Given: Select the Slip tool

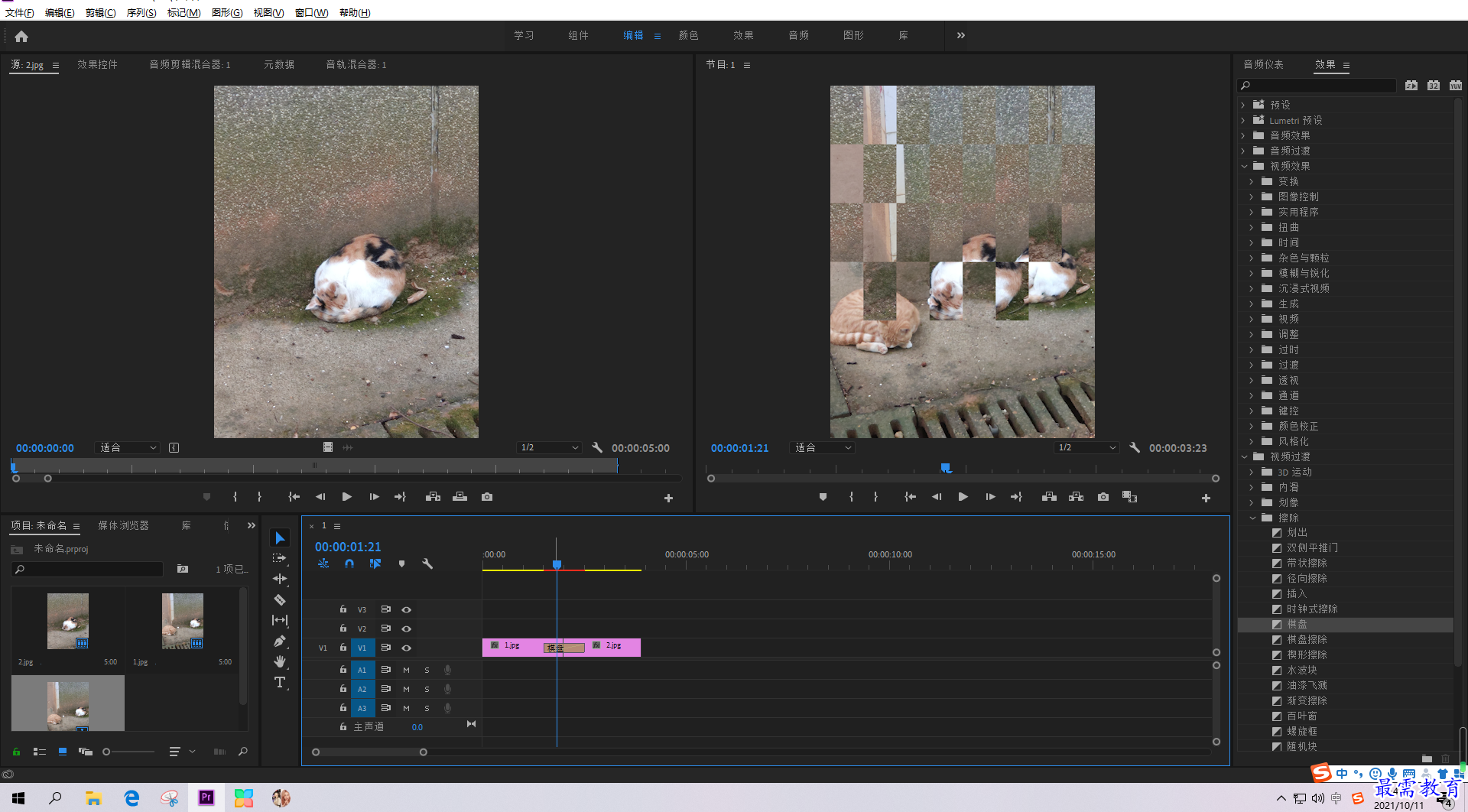Looking at the screenshot, I should (x=280, y=620).
